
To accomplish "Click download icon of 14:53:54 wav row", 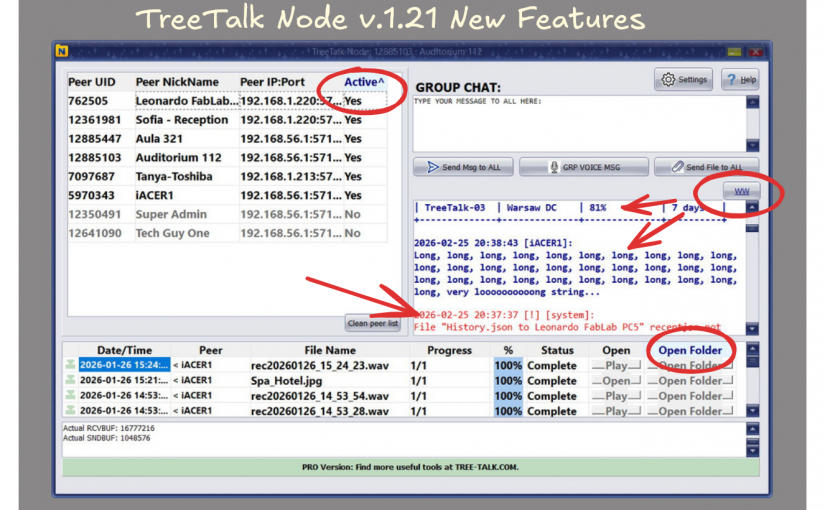I will click(x=71, y=395).
